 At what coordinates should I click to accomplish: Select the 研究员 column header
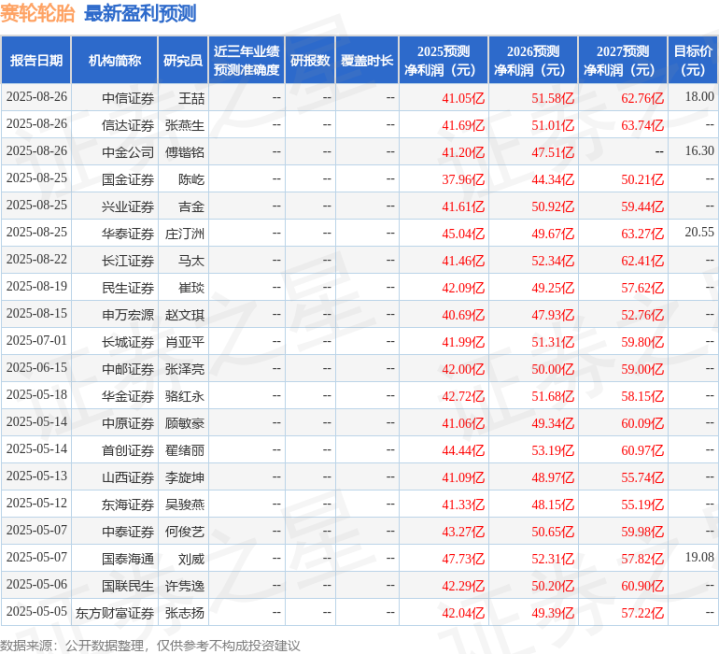point(183,60)
